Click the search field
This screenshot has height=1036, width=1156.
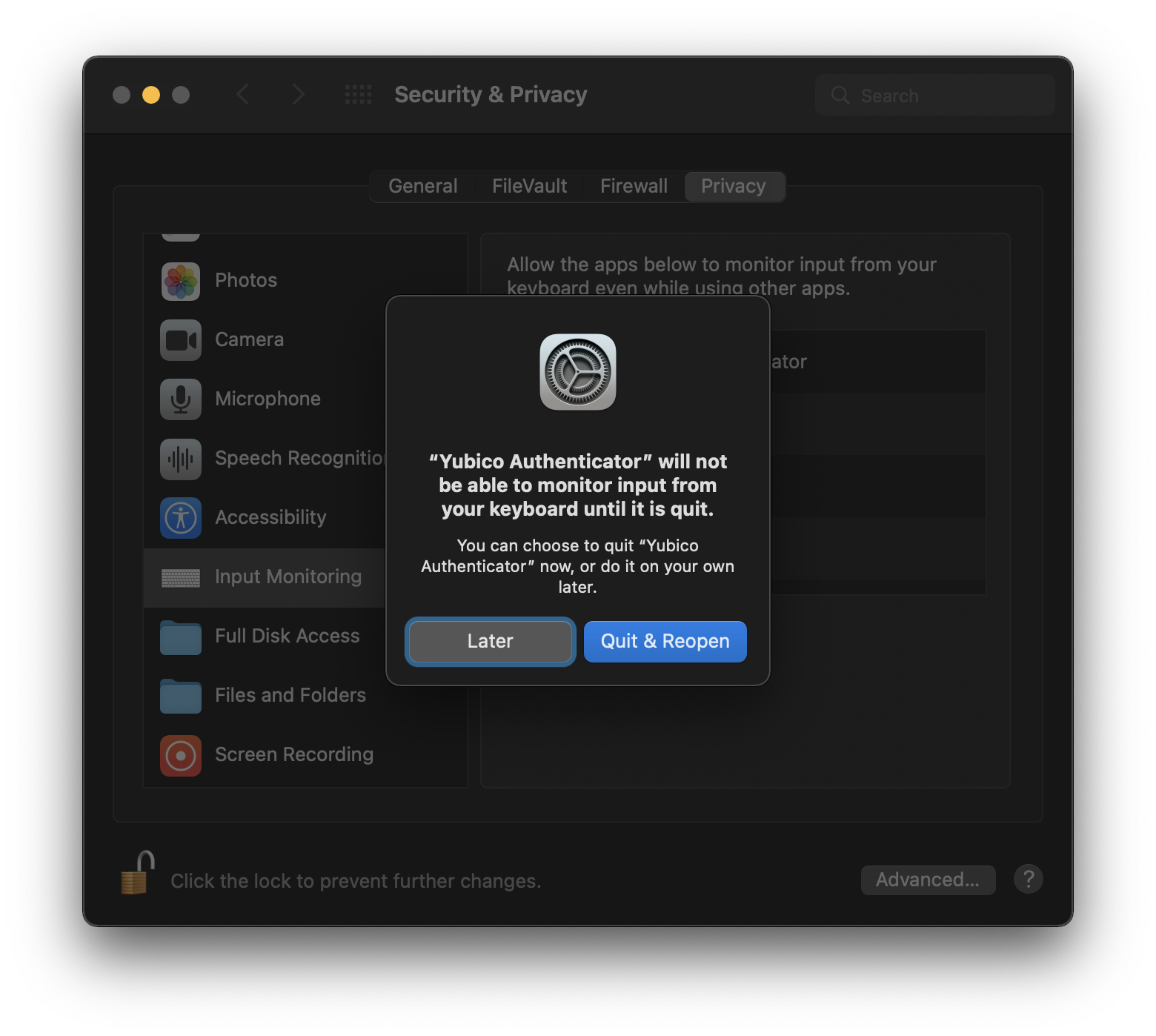(x=934, y=95)
